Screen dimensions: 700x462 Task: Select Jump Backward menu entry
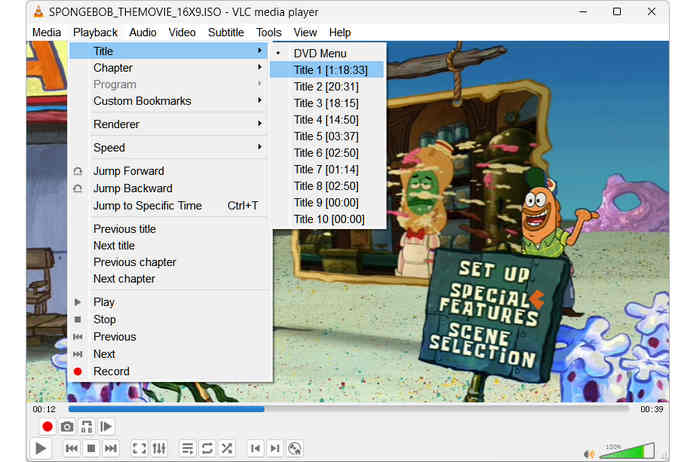[x=169, y=188]
